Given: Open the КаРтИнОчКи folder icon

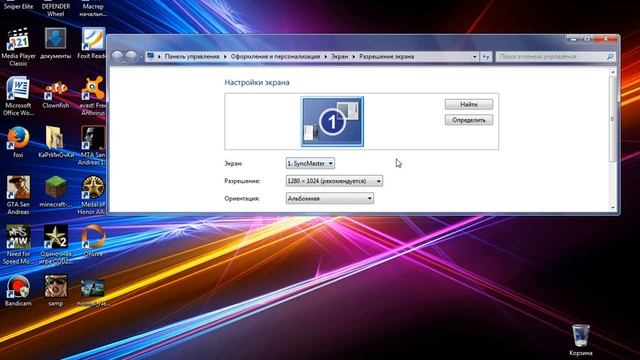Looking at the screenshot, I should [56, 142].
